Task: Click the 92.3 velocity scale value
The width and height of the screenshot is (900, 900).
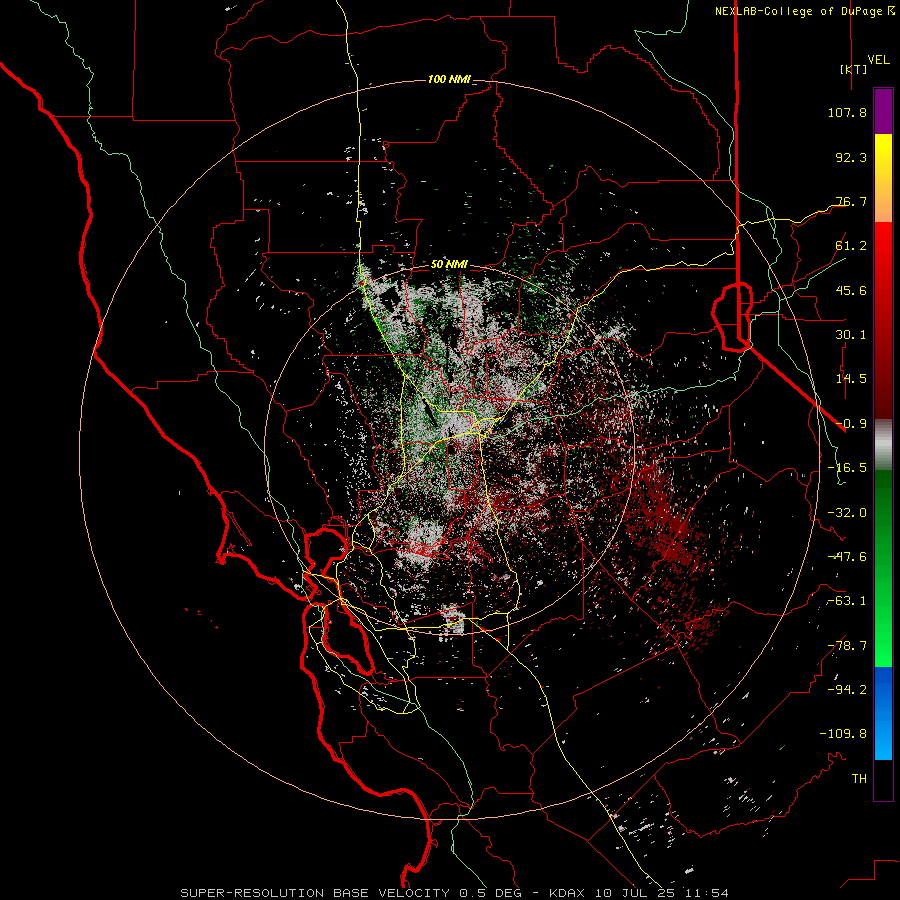Action: pos(851,157)
